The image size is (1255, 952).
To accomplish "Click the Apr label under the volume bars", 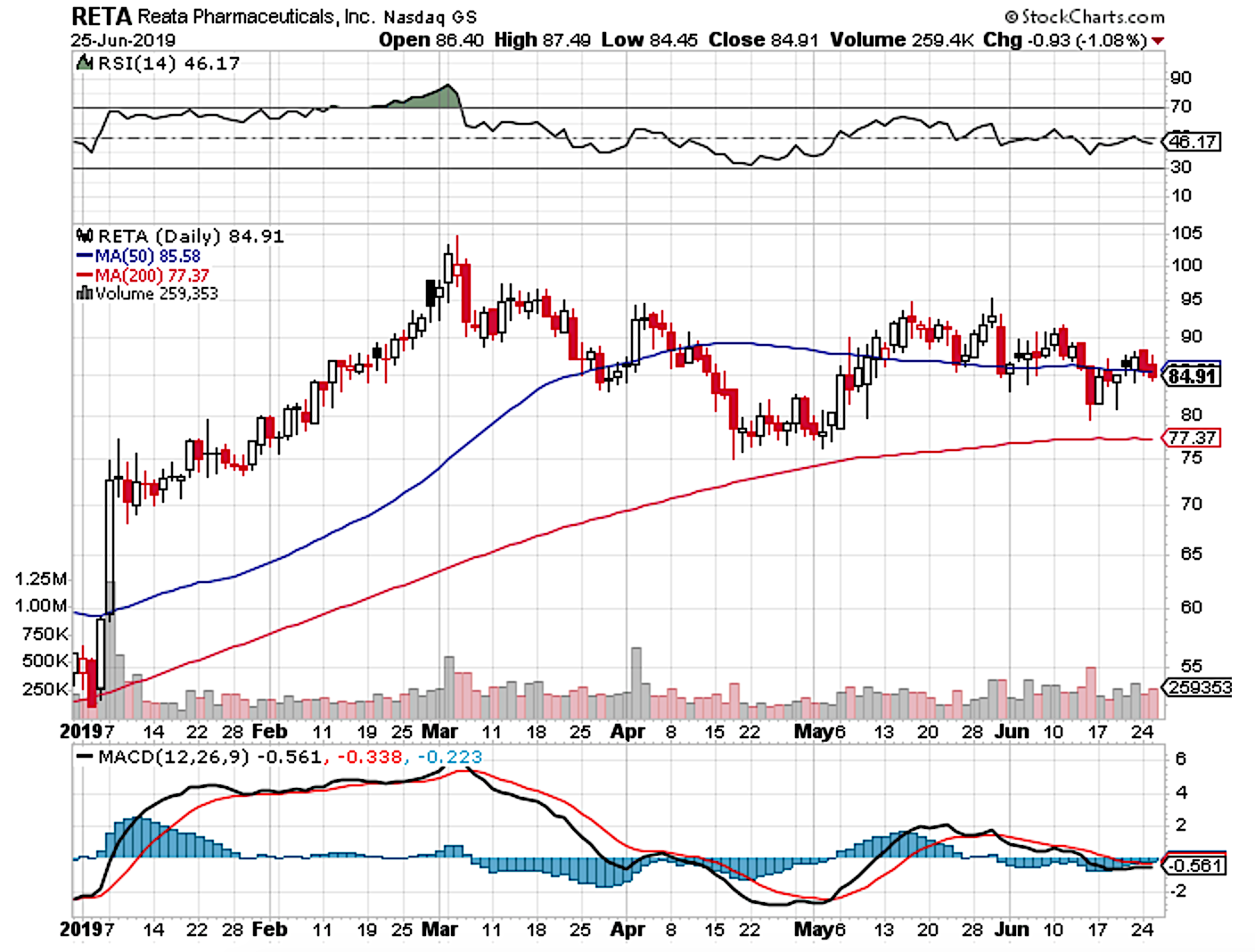I will click(x=627, y=731).
